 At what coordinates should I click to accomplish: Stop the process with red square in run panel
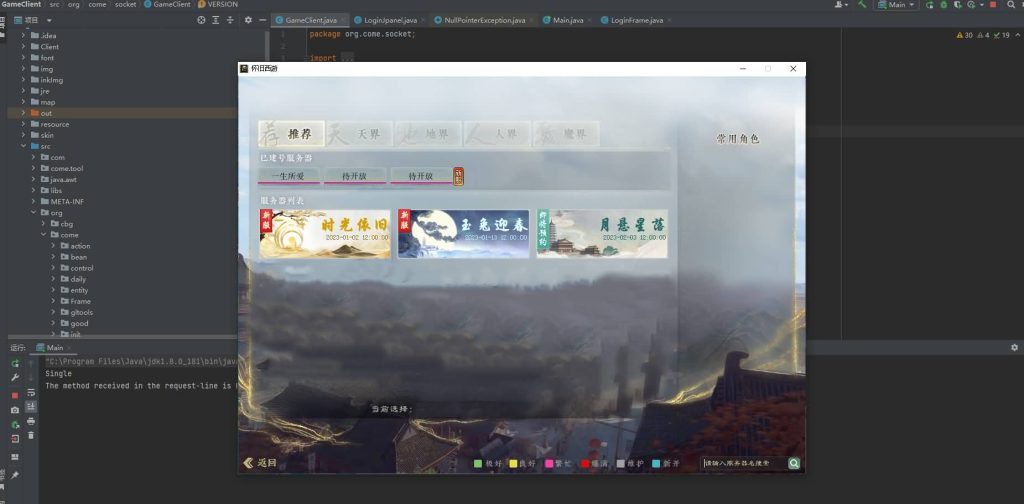click(15, 396)
